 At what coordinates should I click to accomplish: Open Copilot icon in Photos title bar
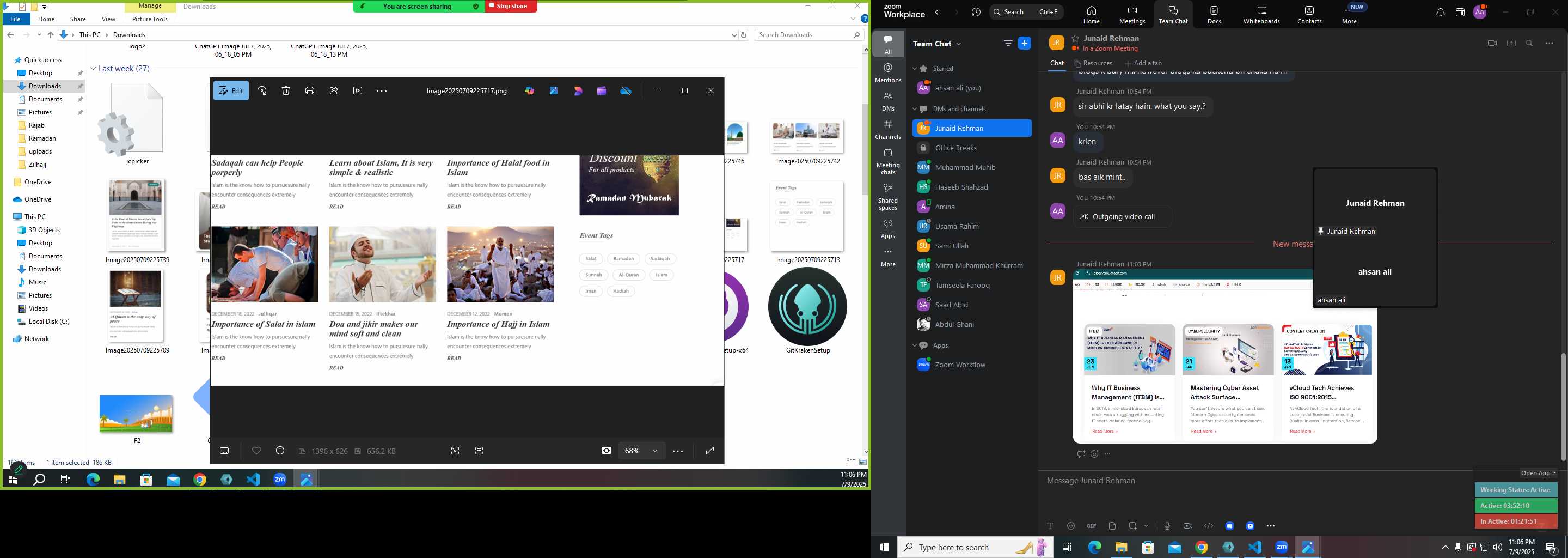(530, 91)
